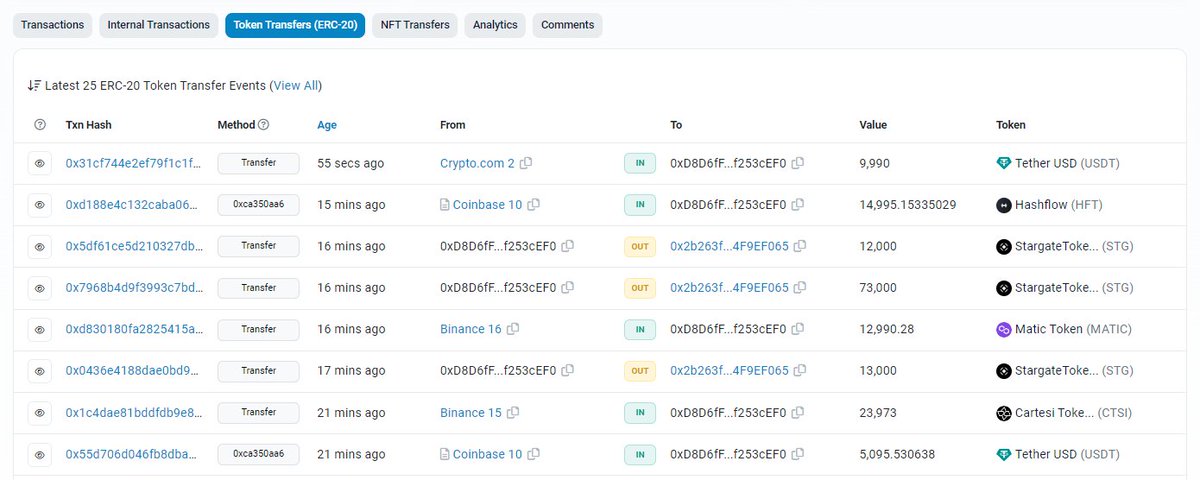1200x480 pixels.
Task: Switch to the Analytics tab
Action: click(x=495, y=25)
